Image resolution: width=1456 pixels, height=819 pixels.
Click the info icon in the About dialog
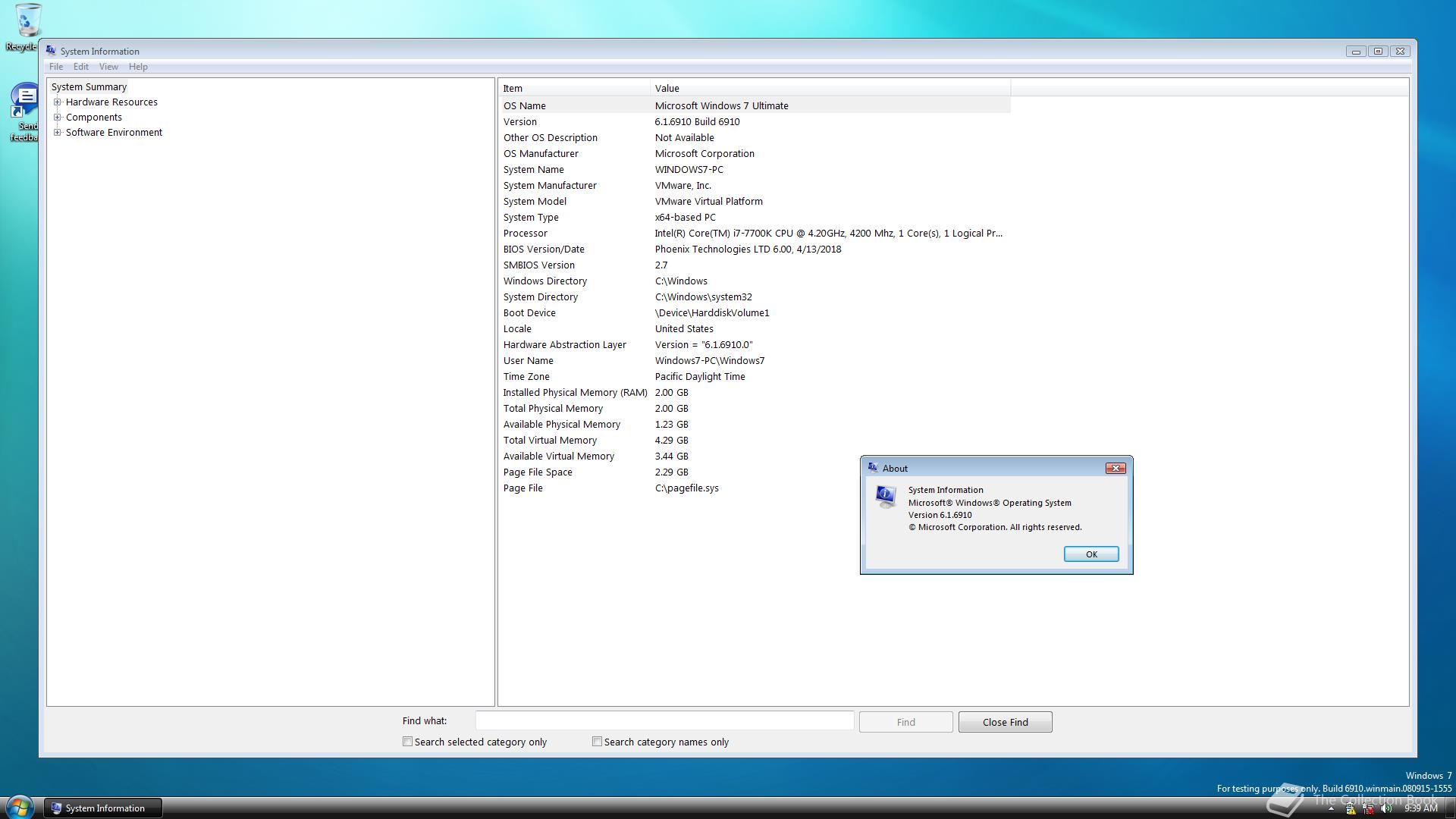[885, 496]
